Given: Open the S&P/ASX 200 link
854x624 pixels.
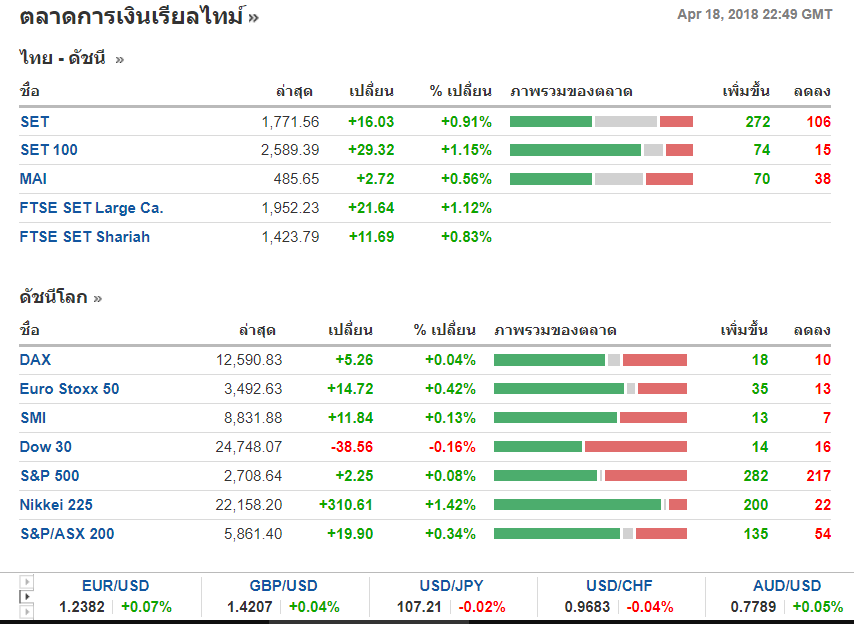Looking at the screenshot, I should (67, 534).
